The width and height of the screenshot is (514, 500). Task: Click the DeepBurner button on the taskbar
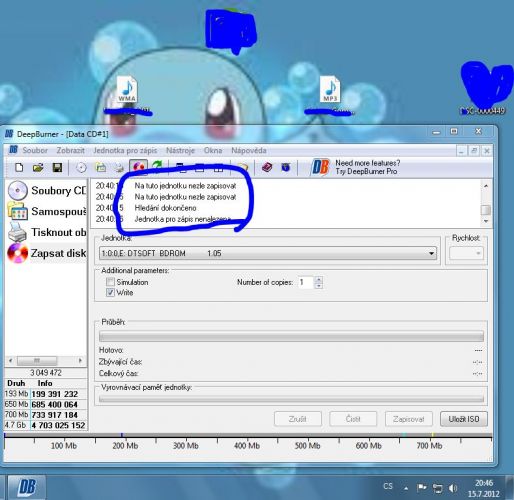coord(26,487)
